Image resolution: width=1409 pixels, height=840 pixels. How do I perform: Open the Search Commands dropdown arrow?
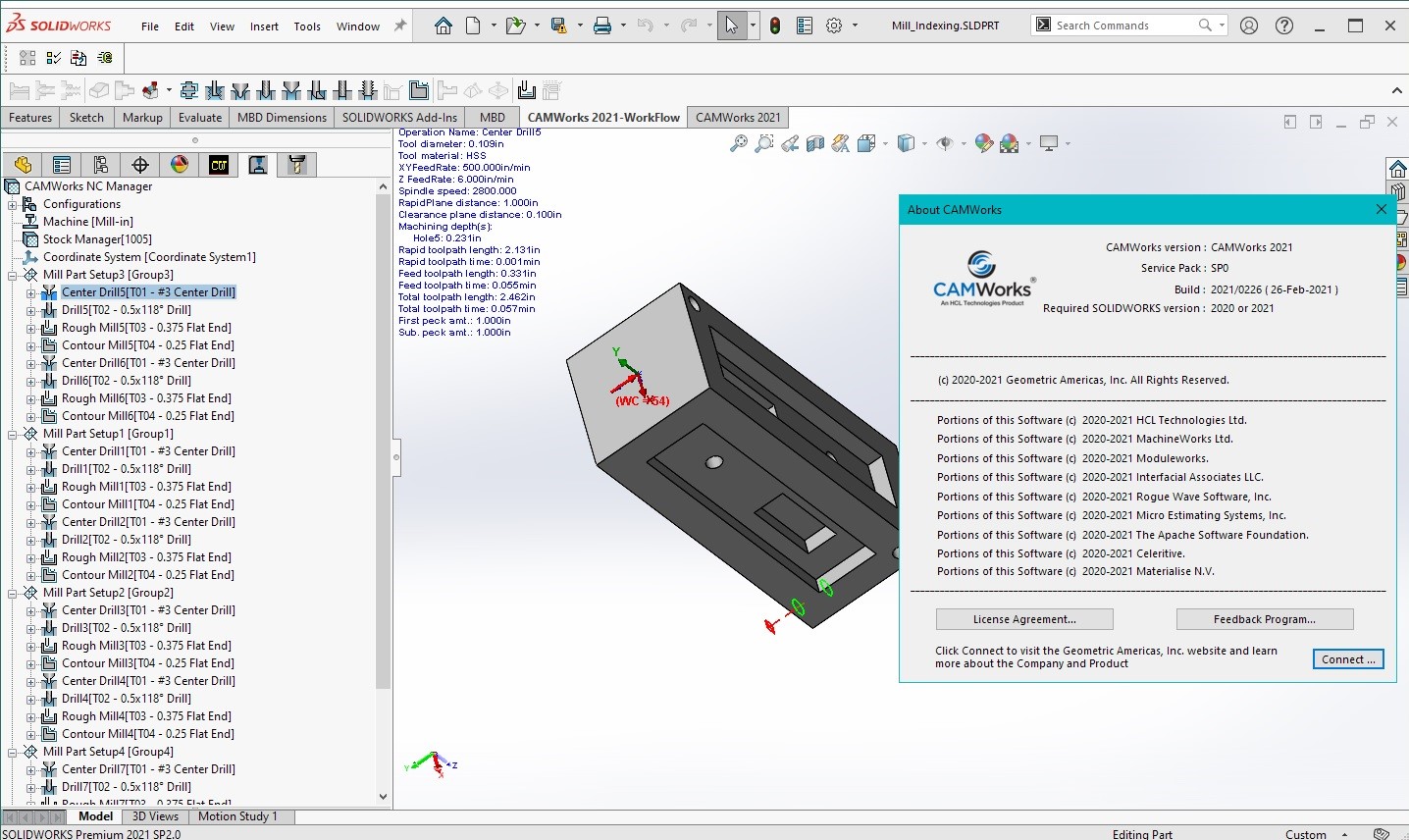point(1222,26)
